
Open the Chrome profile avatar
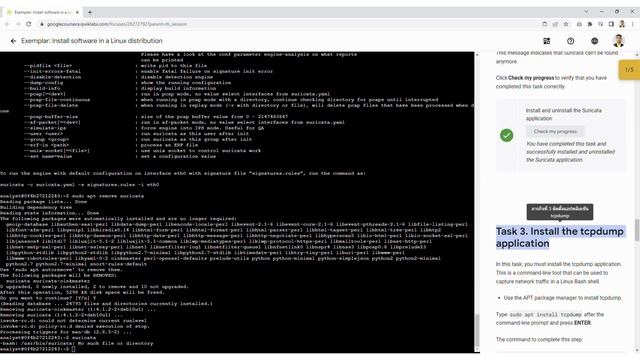pyautogui.click(x=622, y=24)
